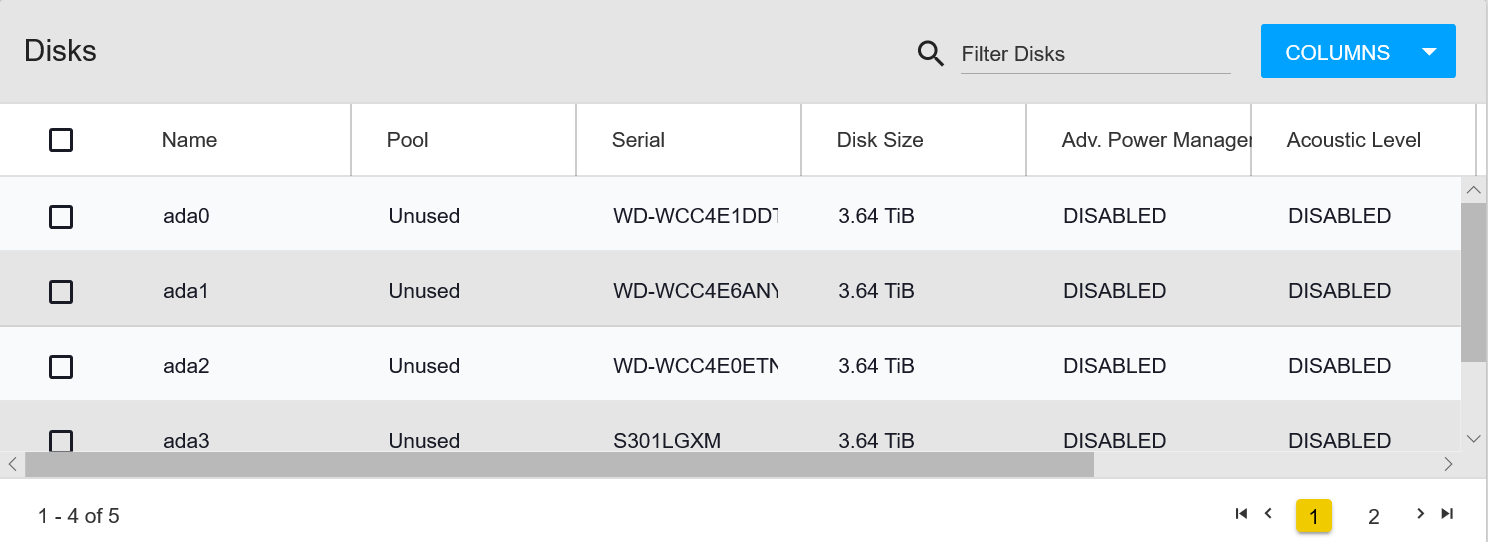Sort by the Name column header
The width and height of the screenshot is (1488, 542).
(189, 140)
